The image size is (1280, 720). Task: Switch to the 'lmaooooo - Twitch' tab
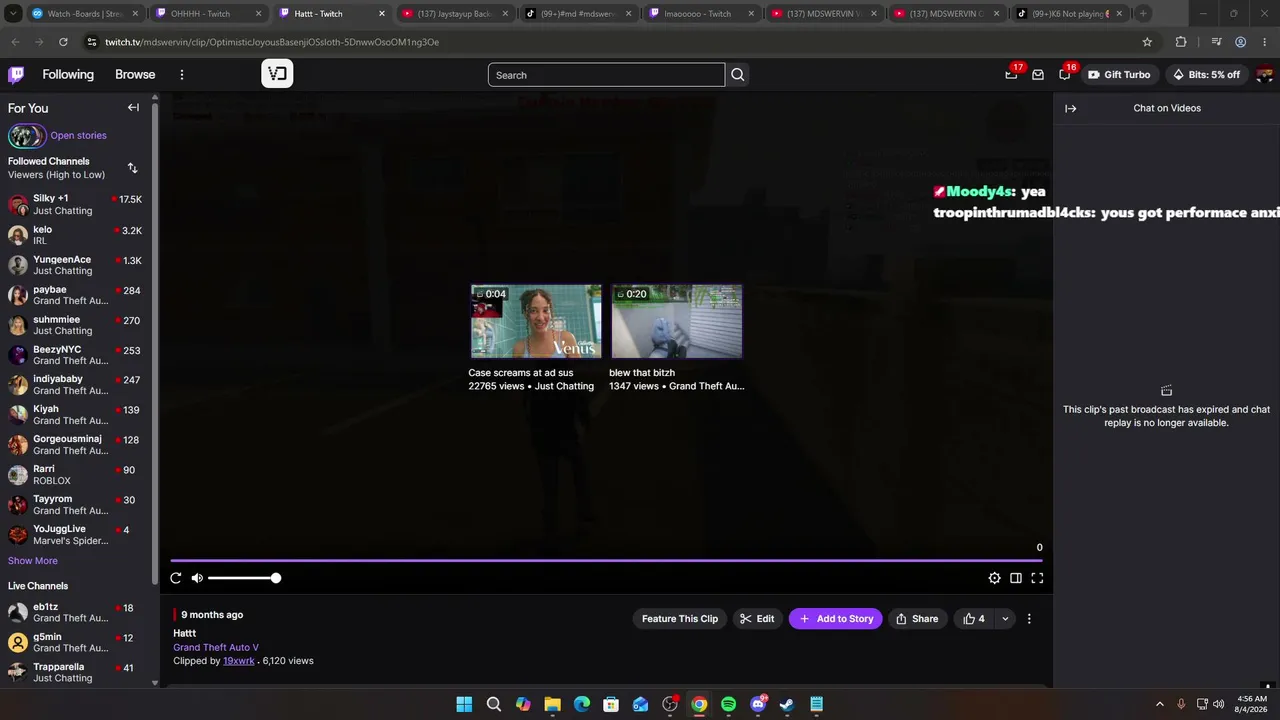[x=701, y=14]
